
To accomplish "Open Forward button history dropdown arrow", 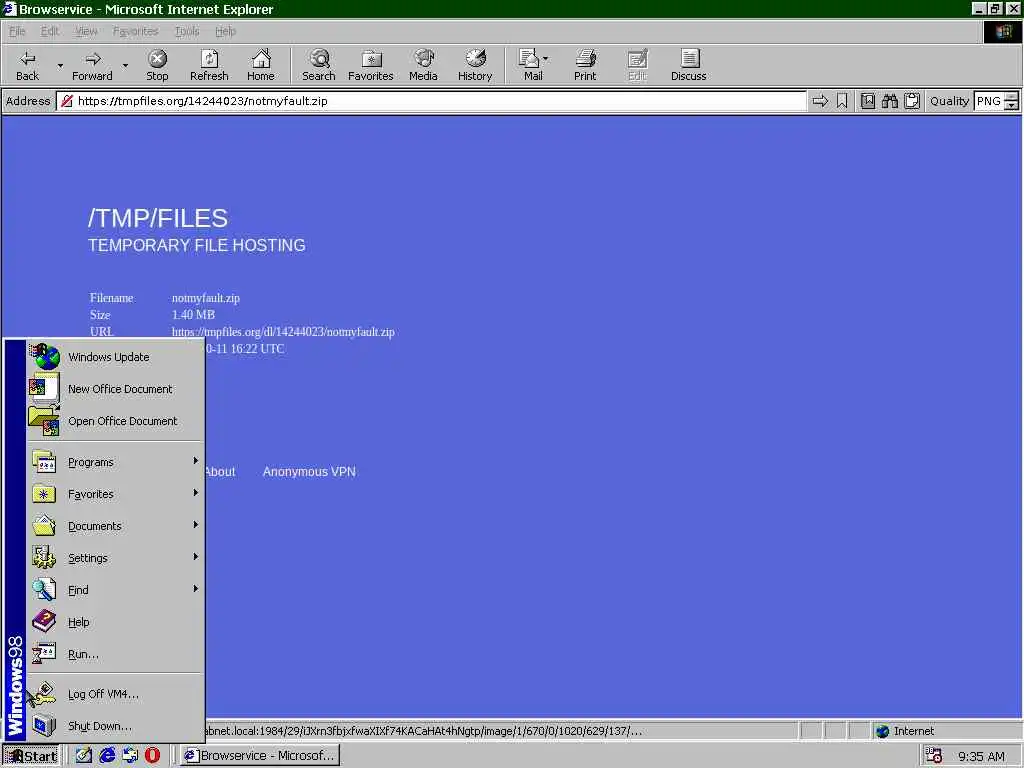I will point(125,65).
